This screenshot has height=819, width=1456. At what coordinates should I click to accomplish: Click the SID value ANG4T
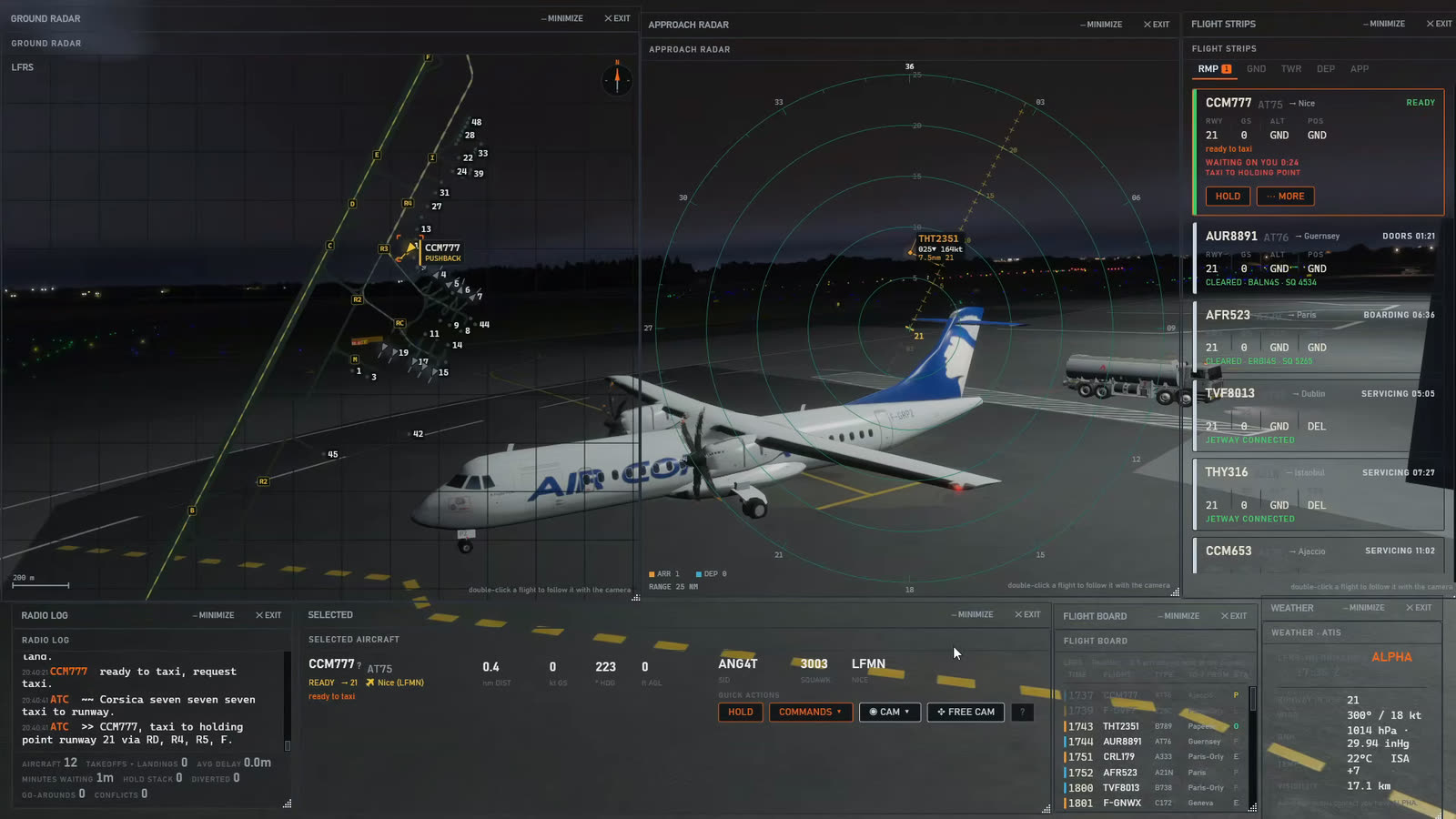738,664
